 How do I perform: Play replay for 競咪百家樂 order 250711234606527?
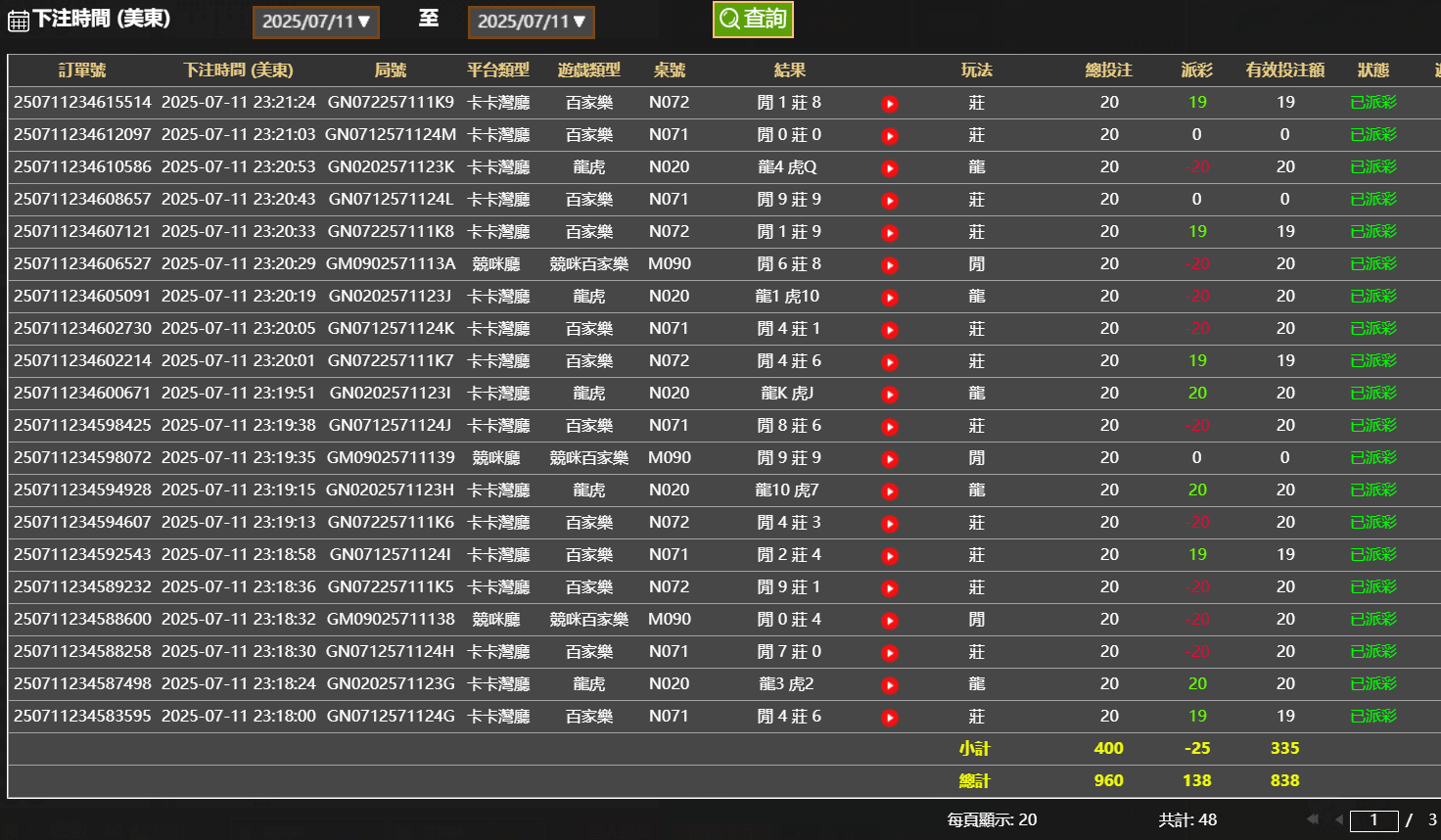[x=889, y=265]
